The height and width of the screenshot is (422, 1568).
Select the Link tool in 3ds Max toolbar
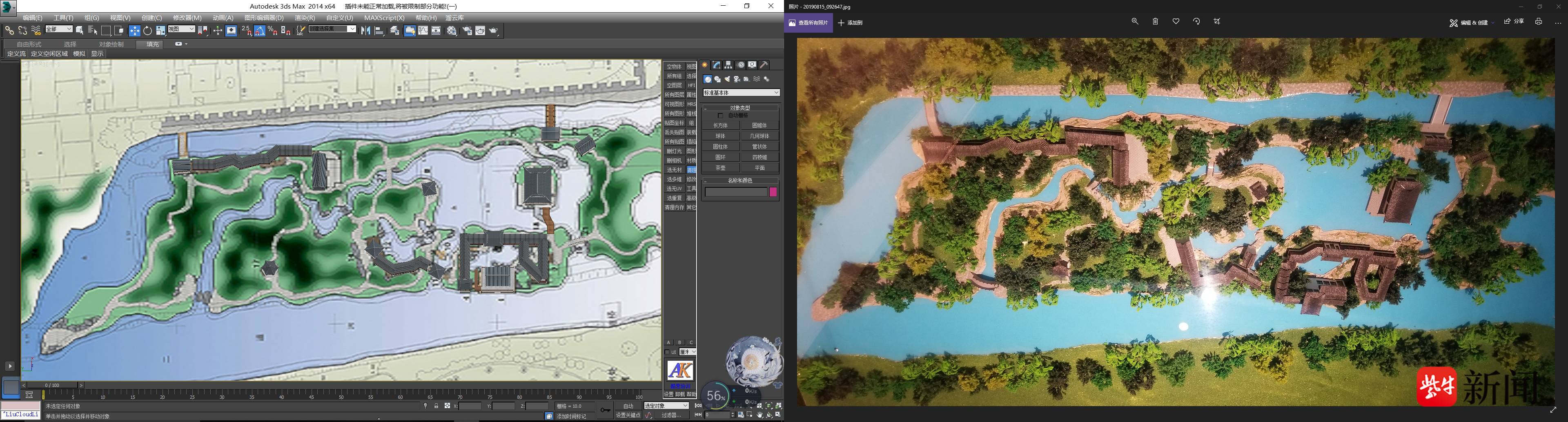coord(9,30)
